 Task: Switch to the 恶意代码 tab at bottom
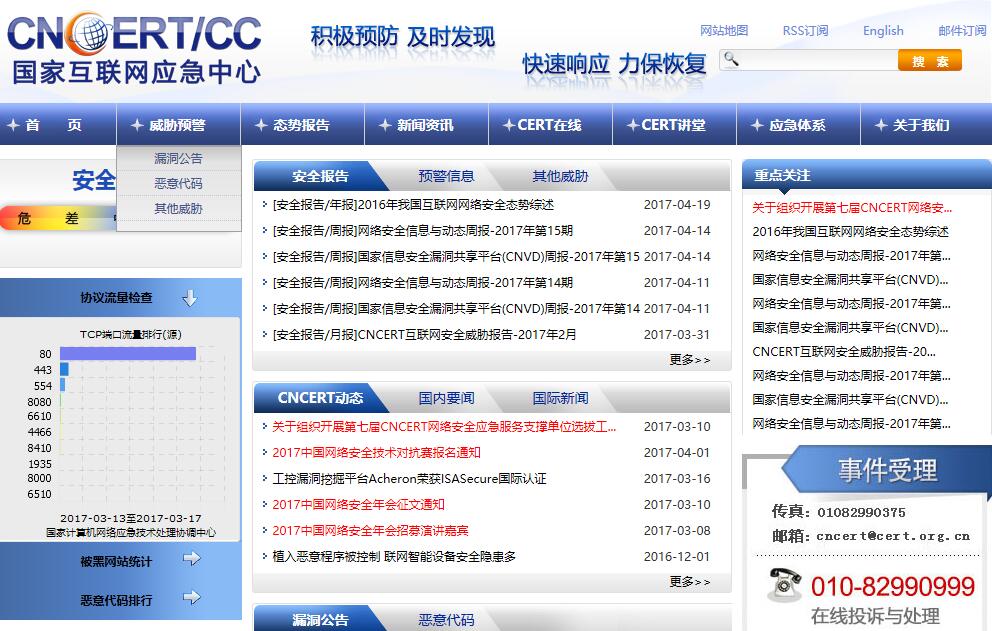[446, 620]
